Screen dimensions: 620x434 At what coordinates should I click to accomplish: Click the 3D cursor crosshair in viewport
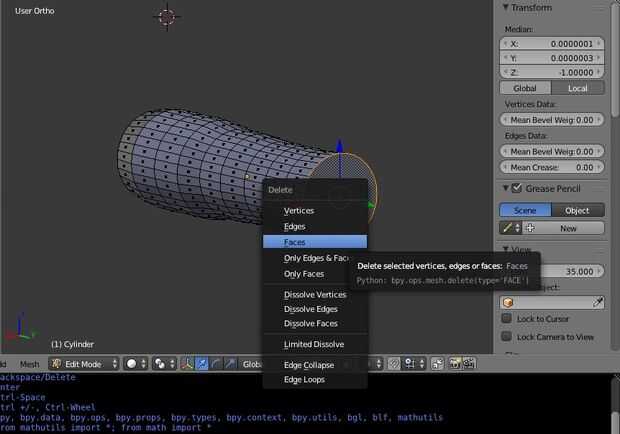coord(166,17)
